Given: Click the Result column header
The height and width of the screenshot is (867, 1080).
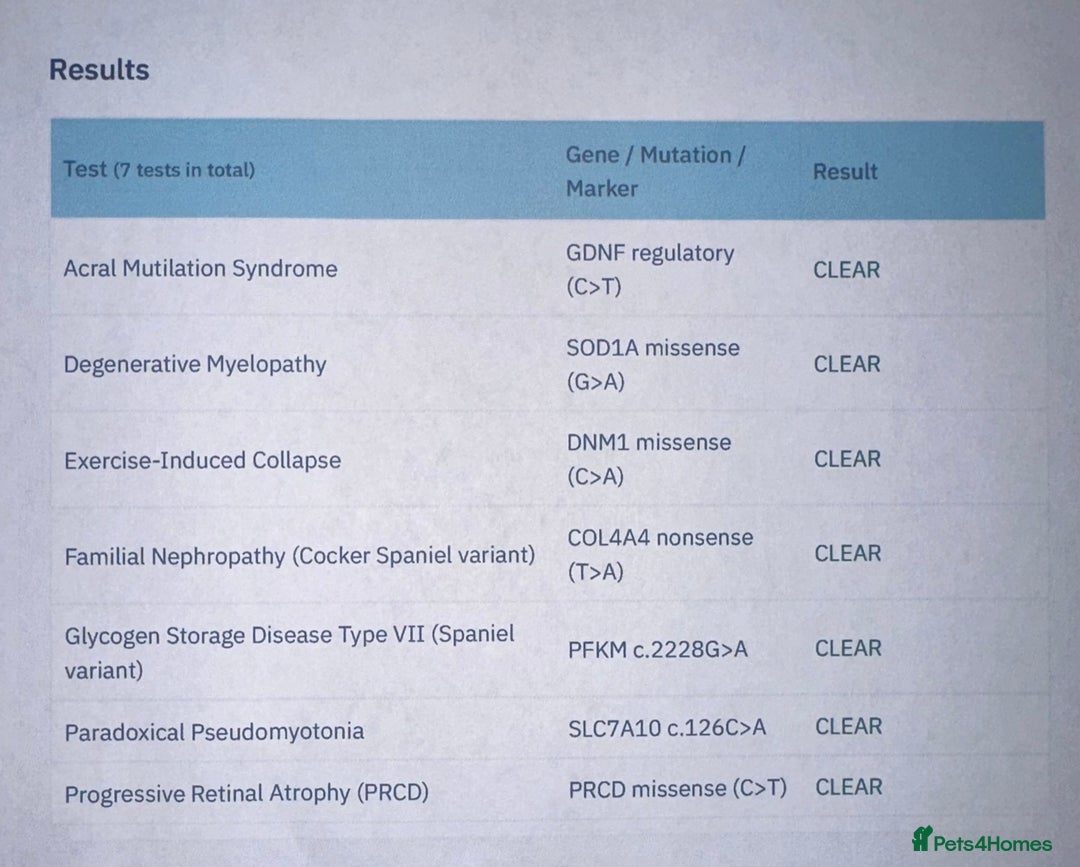Looking at the screenshot, I should click(845, 171).
